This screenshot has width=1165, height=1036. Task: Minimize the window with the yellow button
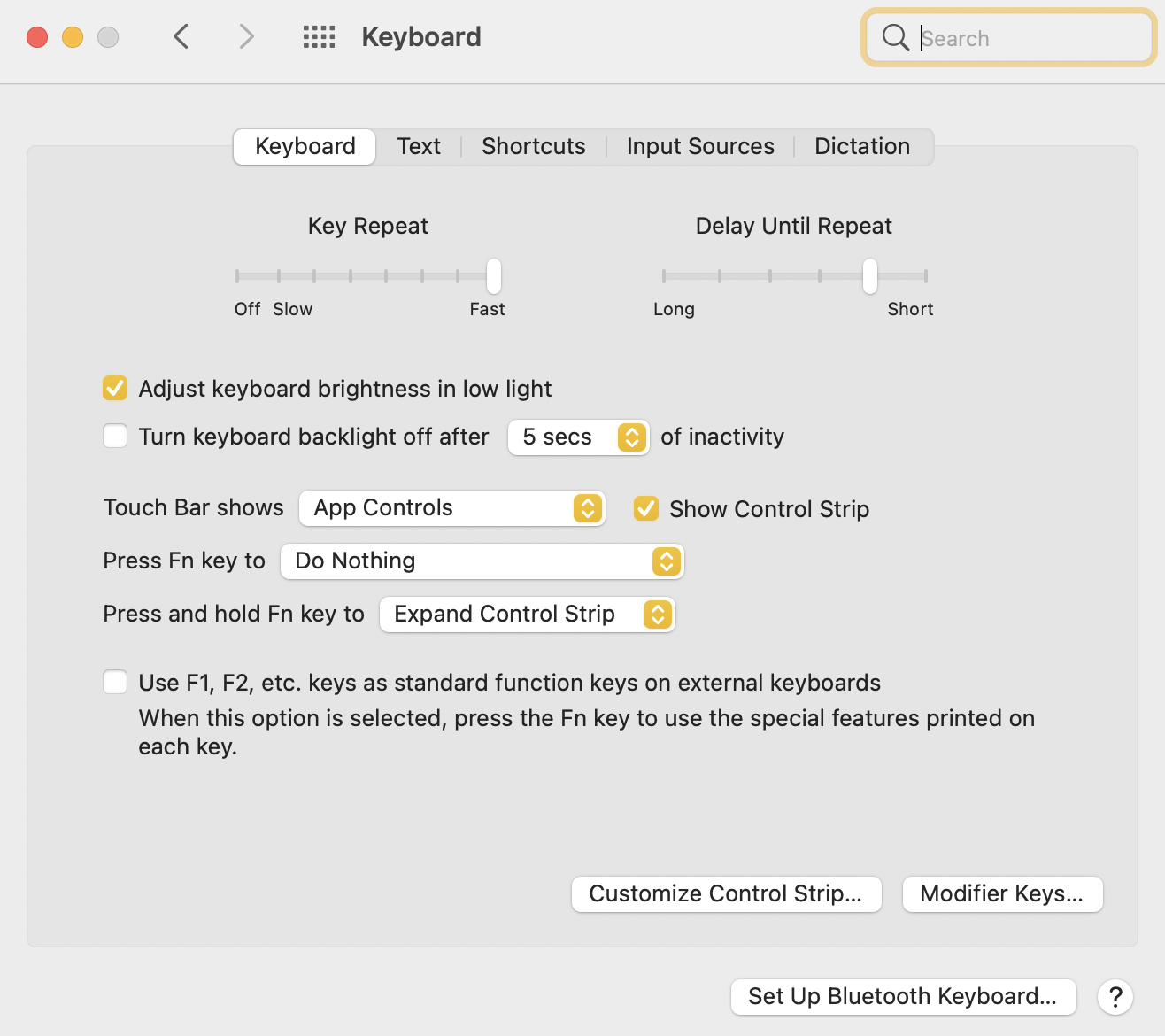point(73,37)
